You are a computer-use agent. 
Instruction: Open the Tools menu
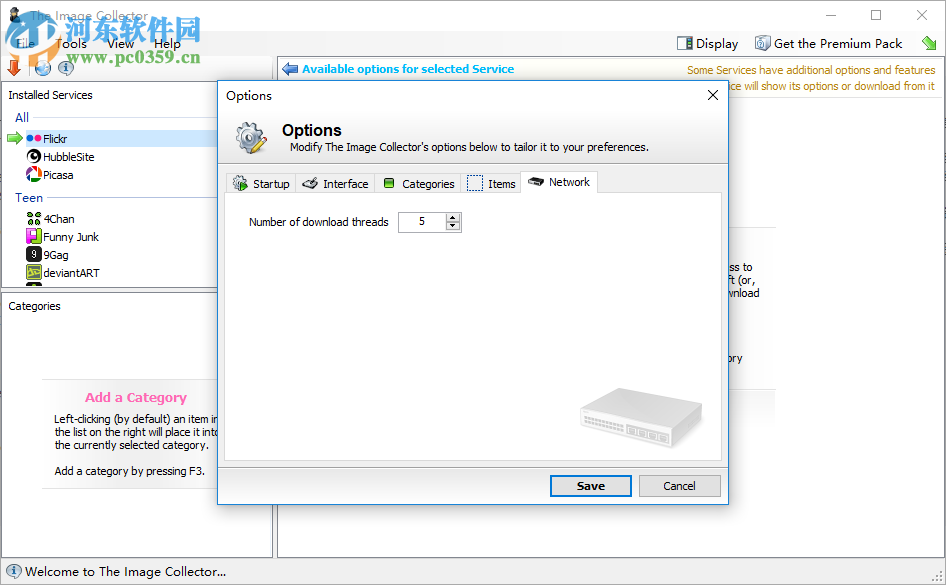coord(71,43)
